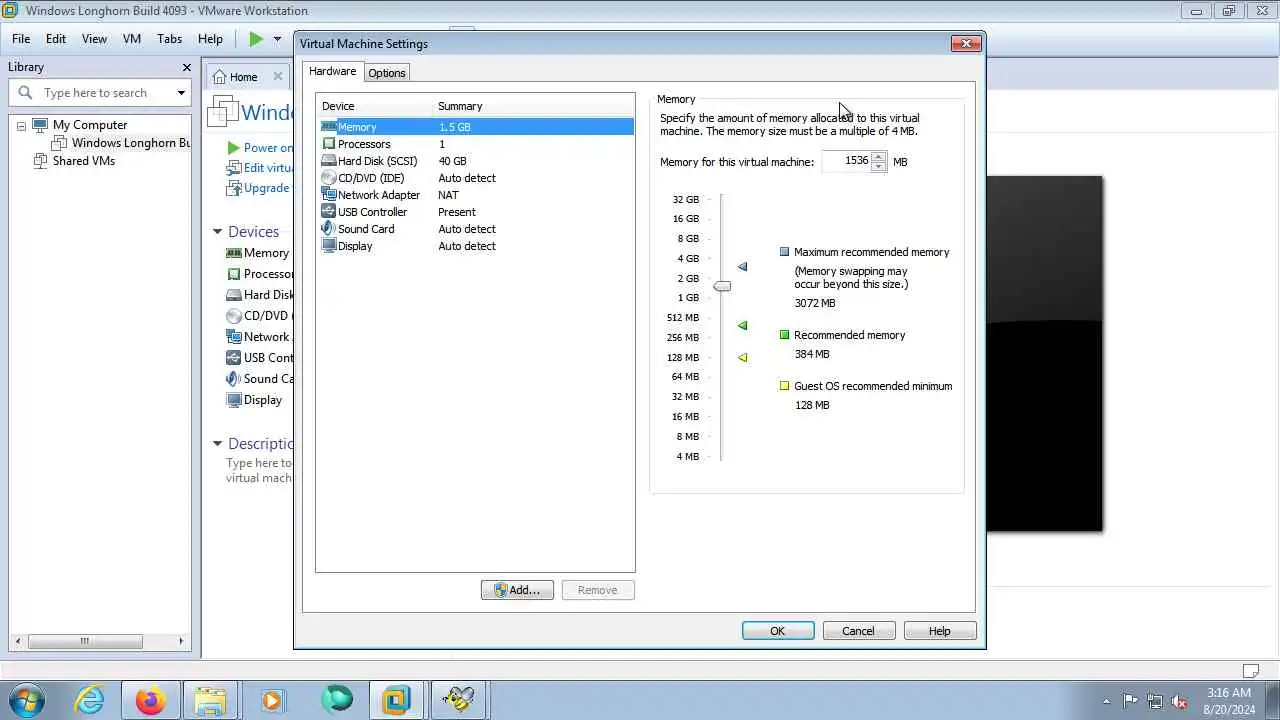Close the Library panel

(x=186, y=67)
